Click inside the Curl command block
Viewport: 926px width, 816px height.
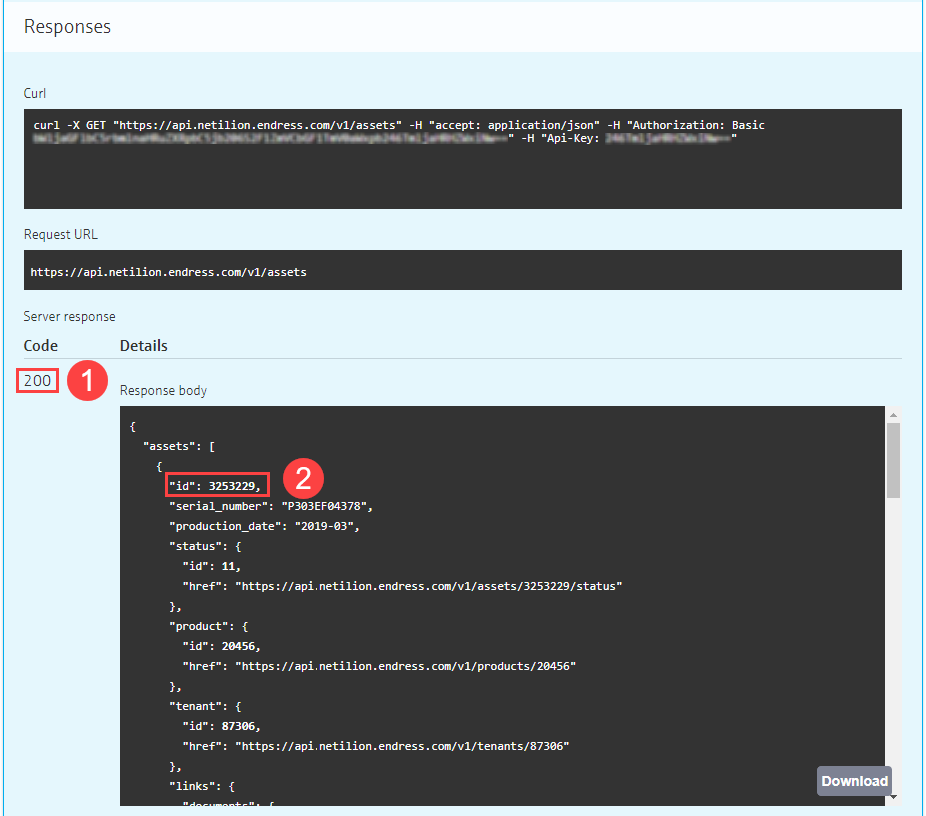(x=462, y=170)
